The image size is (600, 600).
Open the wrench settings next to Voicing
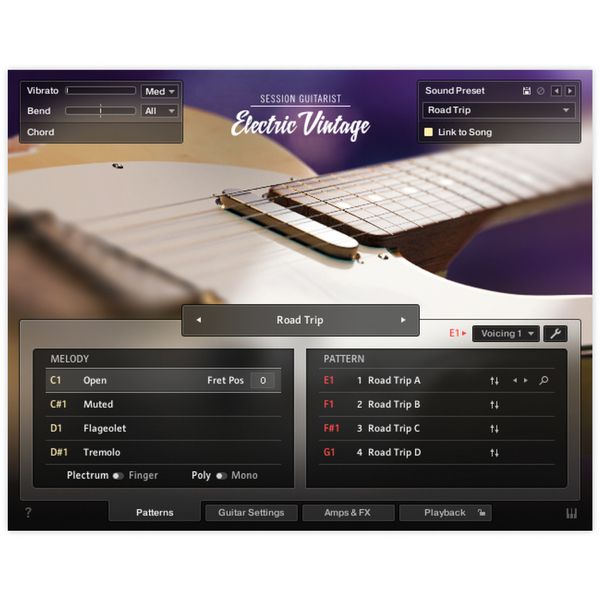pos(555,334)
